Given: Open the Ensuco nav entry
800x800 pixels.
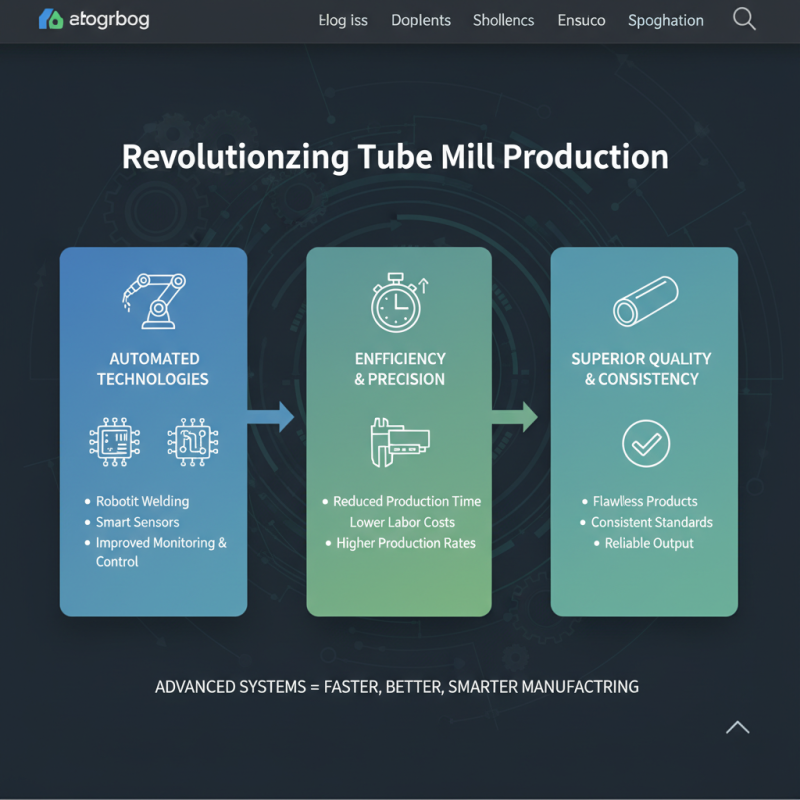Looking at the screenshot, I should coord(581,20).
